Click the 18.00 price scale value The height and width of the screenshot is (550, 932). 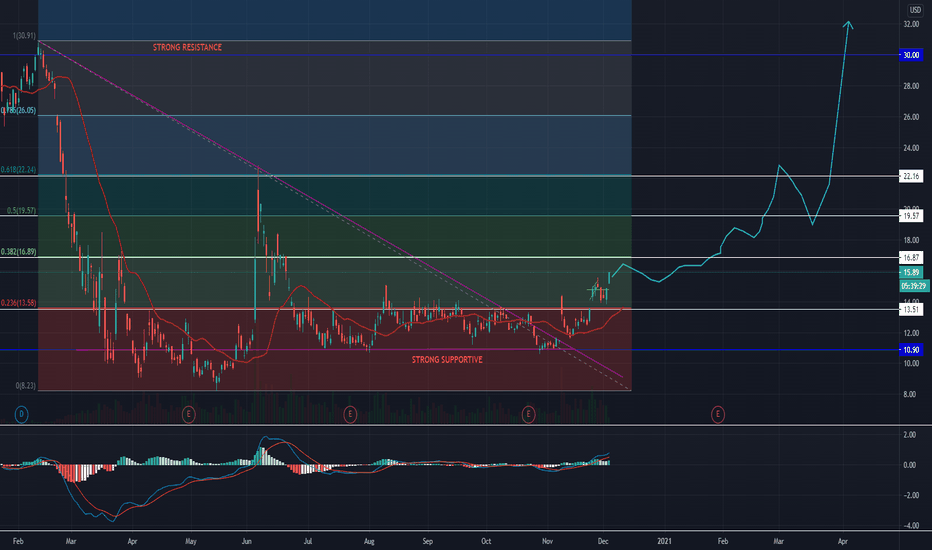click(911, 240)
